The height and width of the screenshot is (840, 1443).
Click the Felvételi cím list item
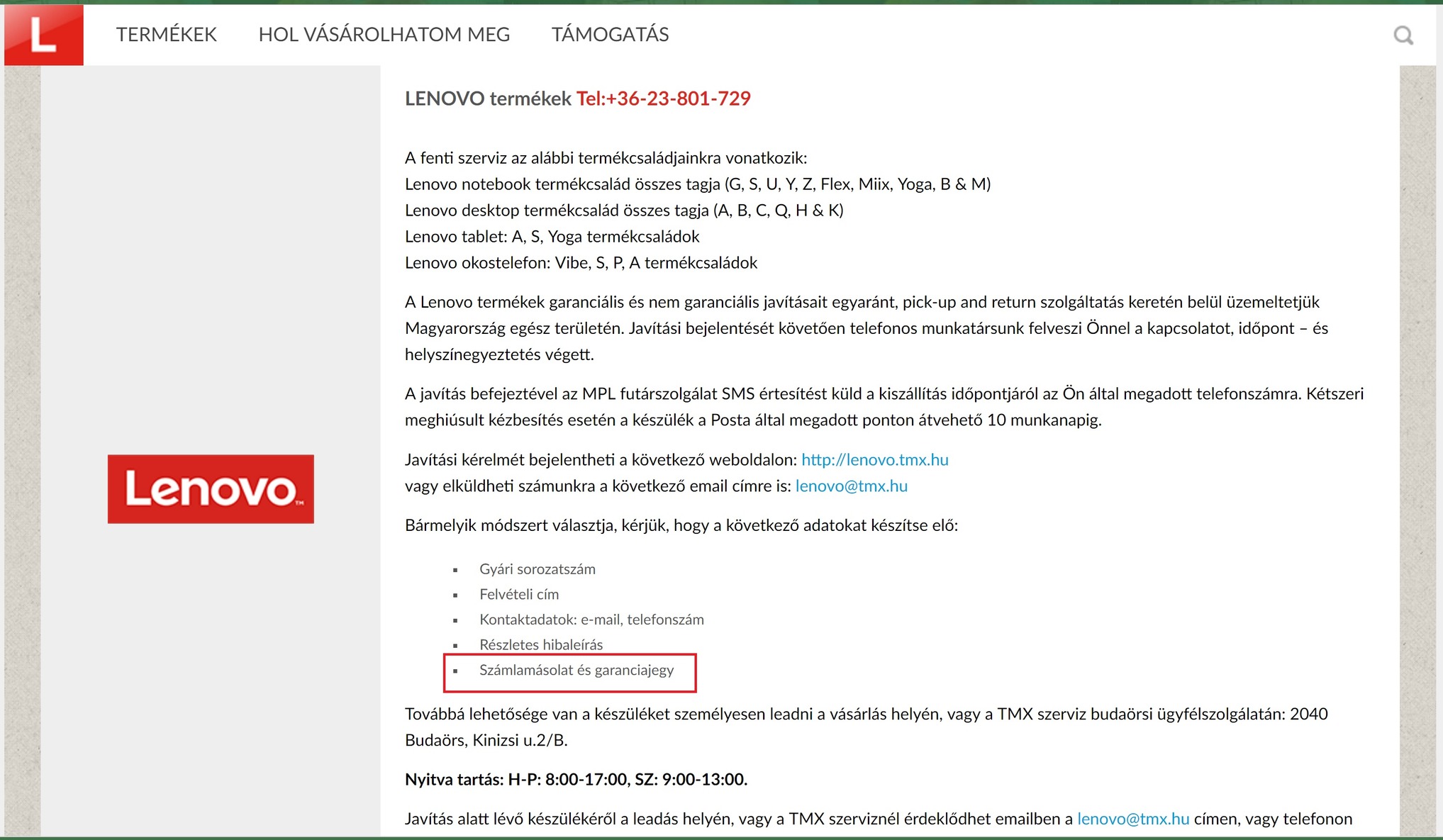click(518, 595)
